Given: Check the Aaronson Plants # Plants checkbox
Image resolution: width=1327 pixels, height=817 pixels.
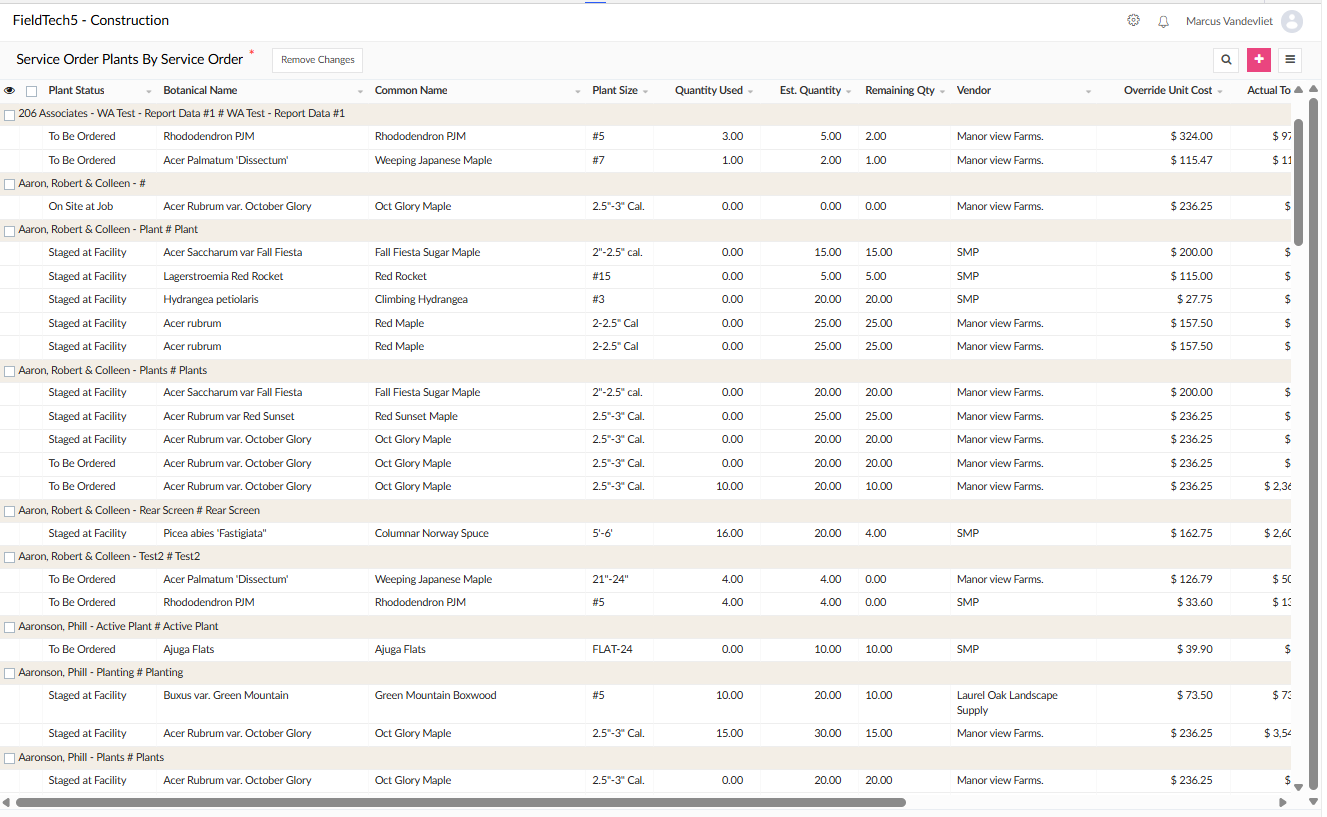Looking at the screenshot, I should [9, 758].
